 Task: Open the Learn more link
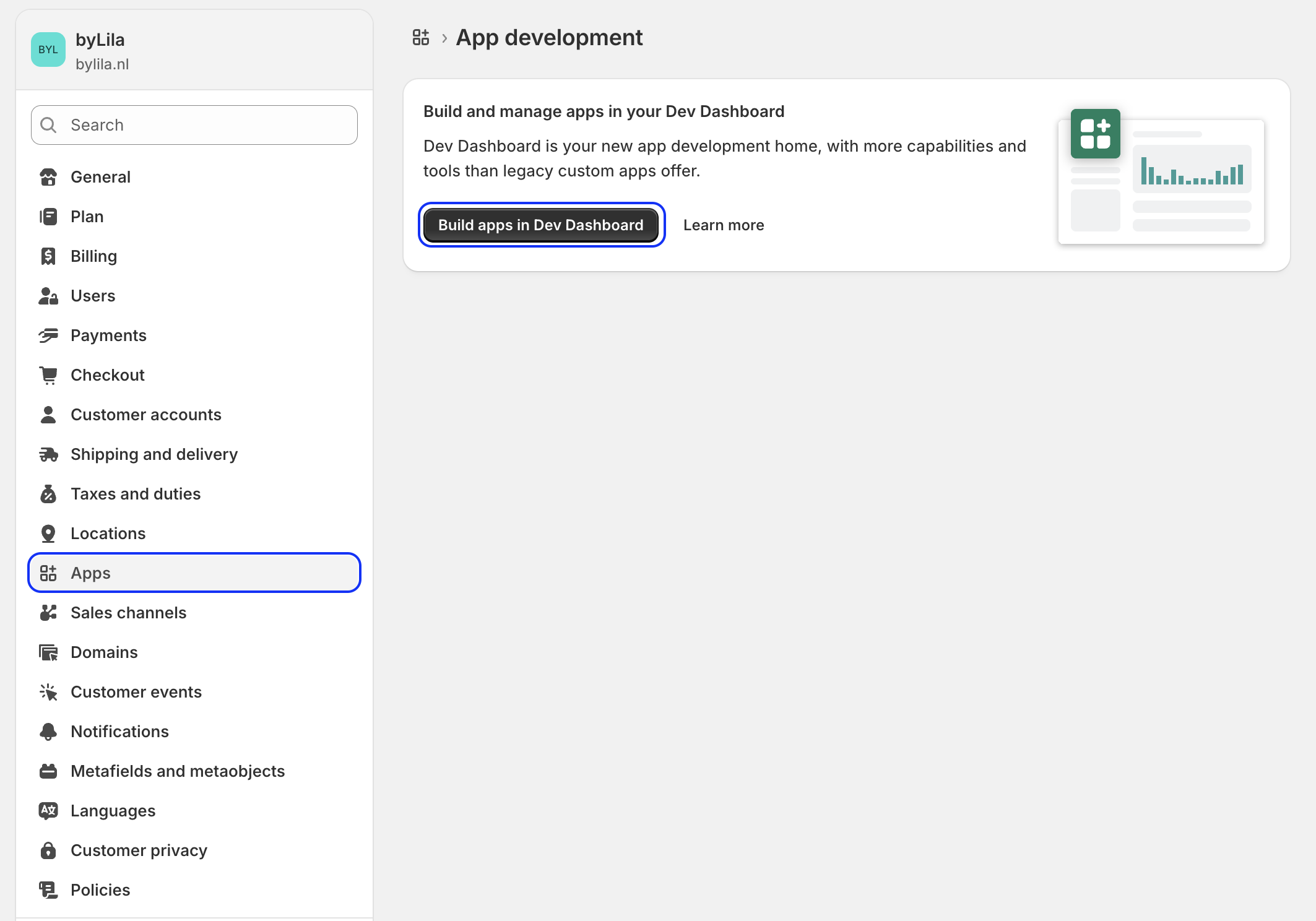pos(723,225)
